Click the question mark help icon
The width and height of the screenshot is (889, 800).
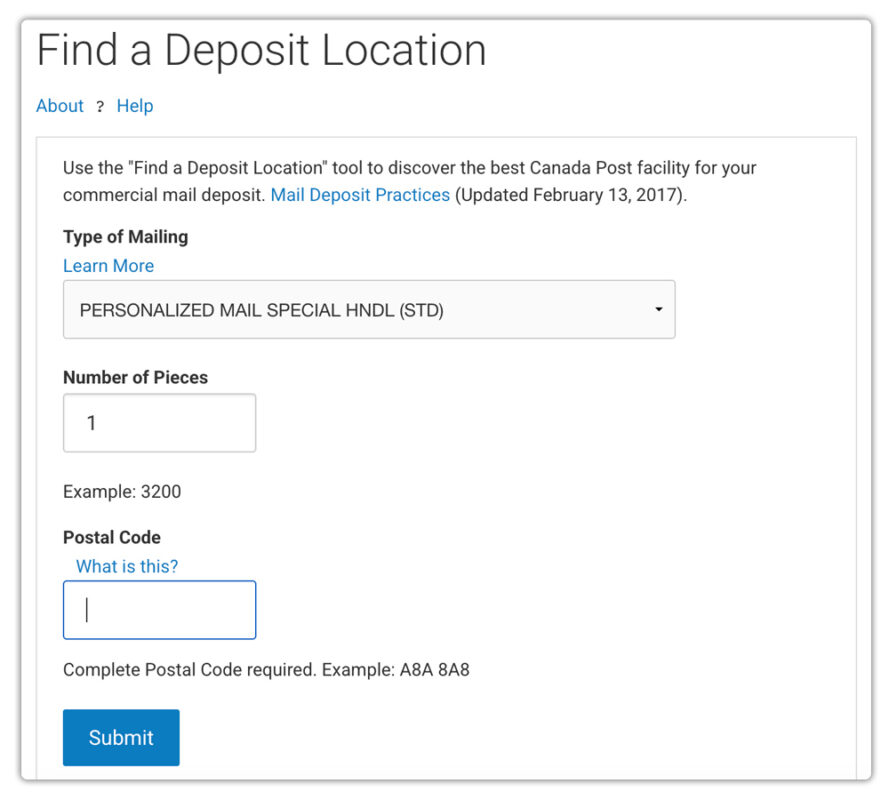[100, 106]
